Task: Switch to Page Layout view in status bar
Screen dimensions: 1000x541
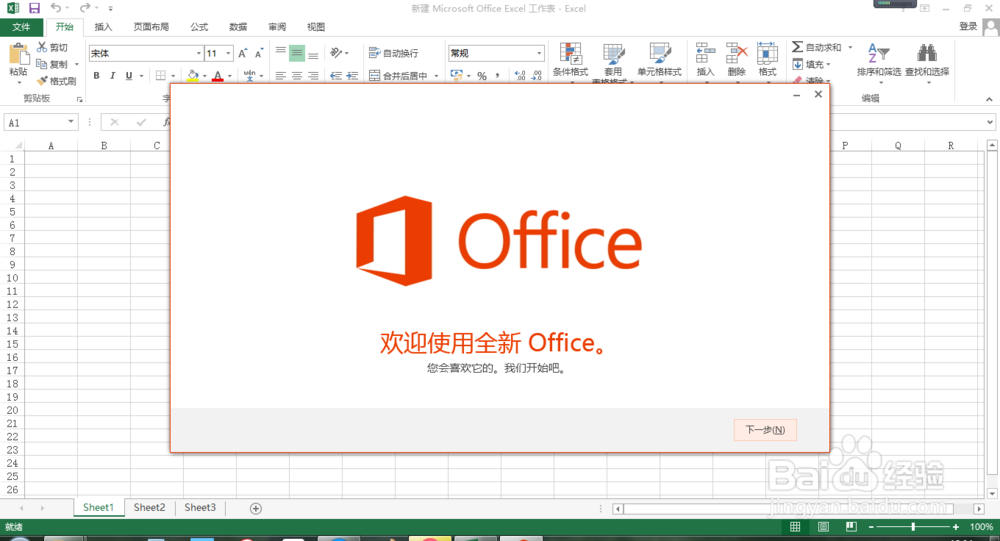Action: click(x=823, y=527)
